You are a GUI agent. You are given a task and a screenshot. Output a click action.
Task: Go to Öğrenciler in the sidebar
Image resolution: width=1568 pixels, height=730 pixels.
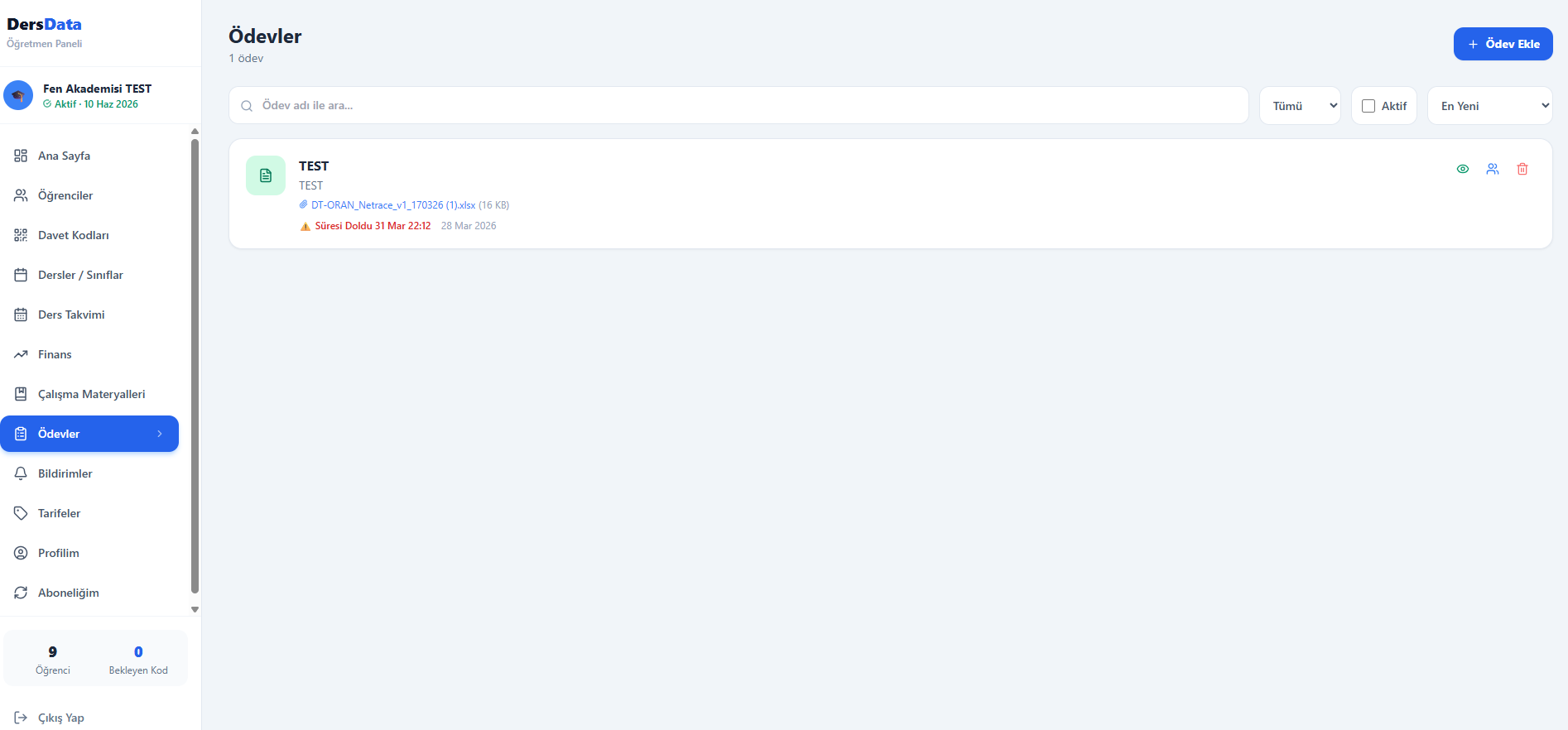click(x=65, y=195)
